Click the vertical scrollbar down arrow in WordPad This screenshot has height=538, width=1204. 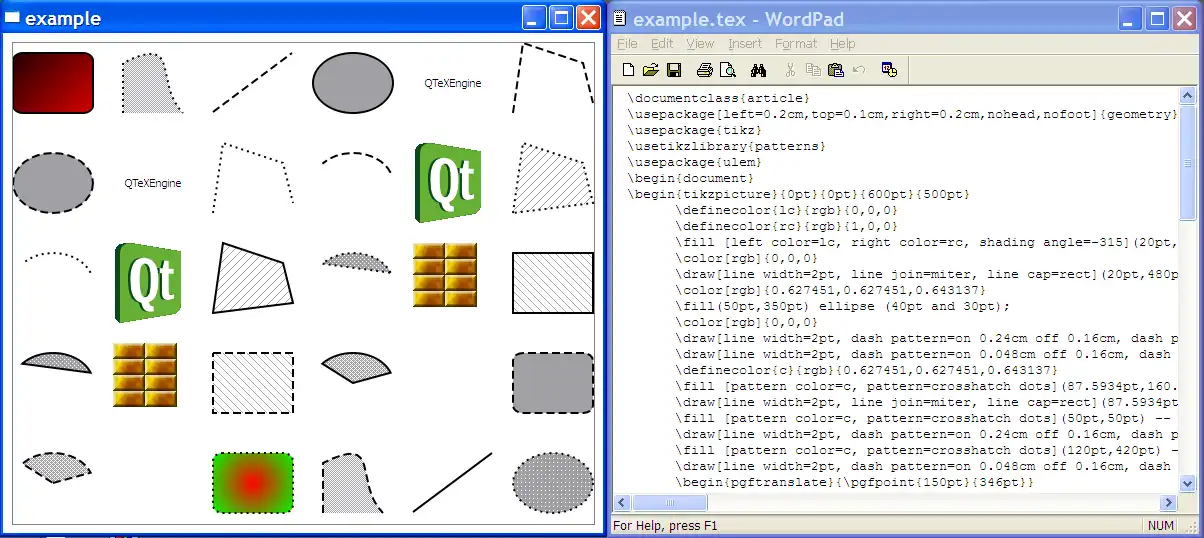1188,483
